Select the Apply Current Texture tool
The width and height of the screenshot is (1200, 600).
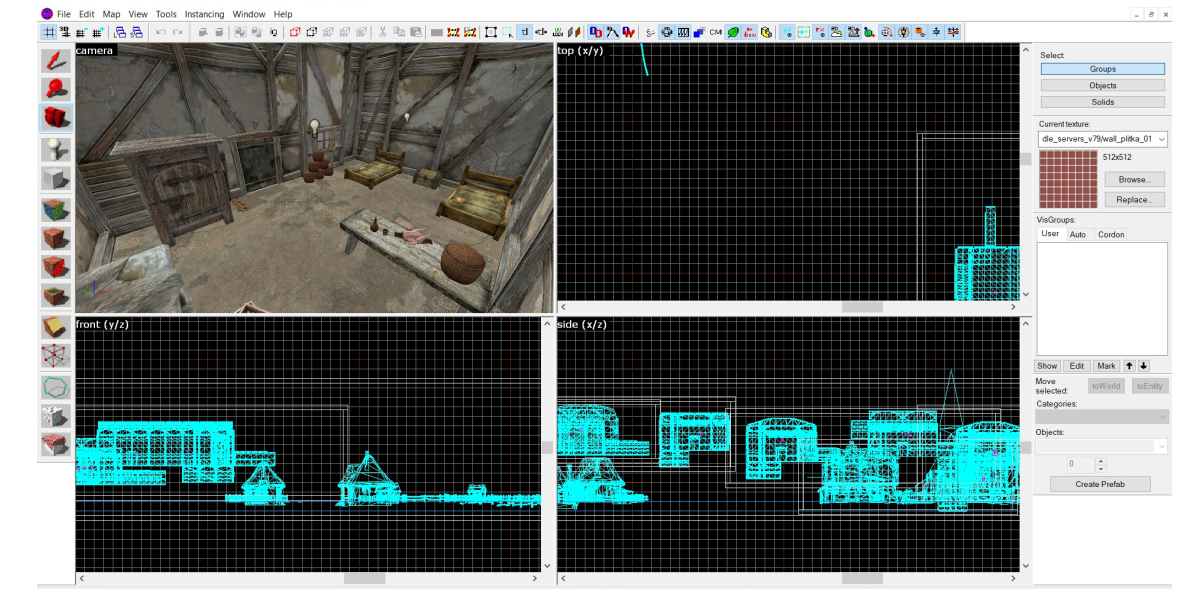(x=54, y=239)
